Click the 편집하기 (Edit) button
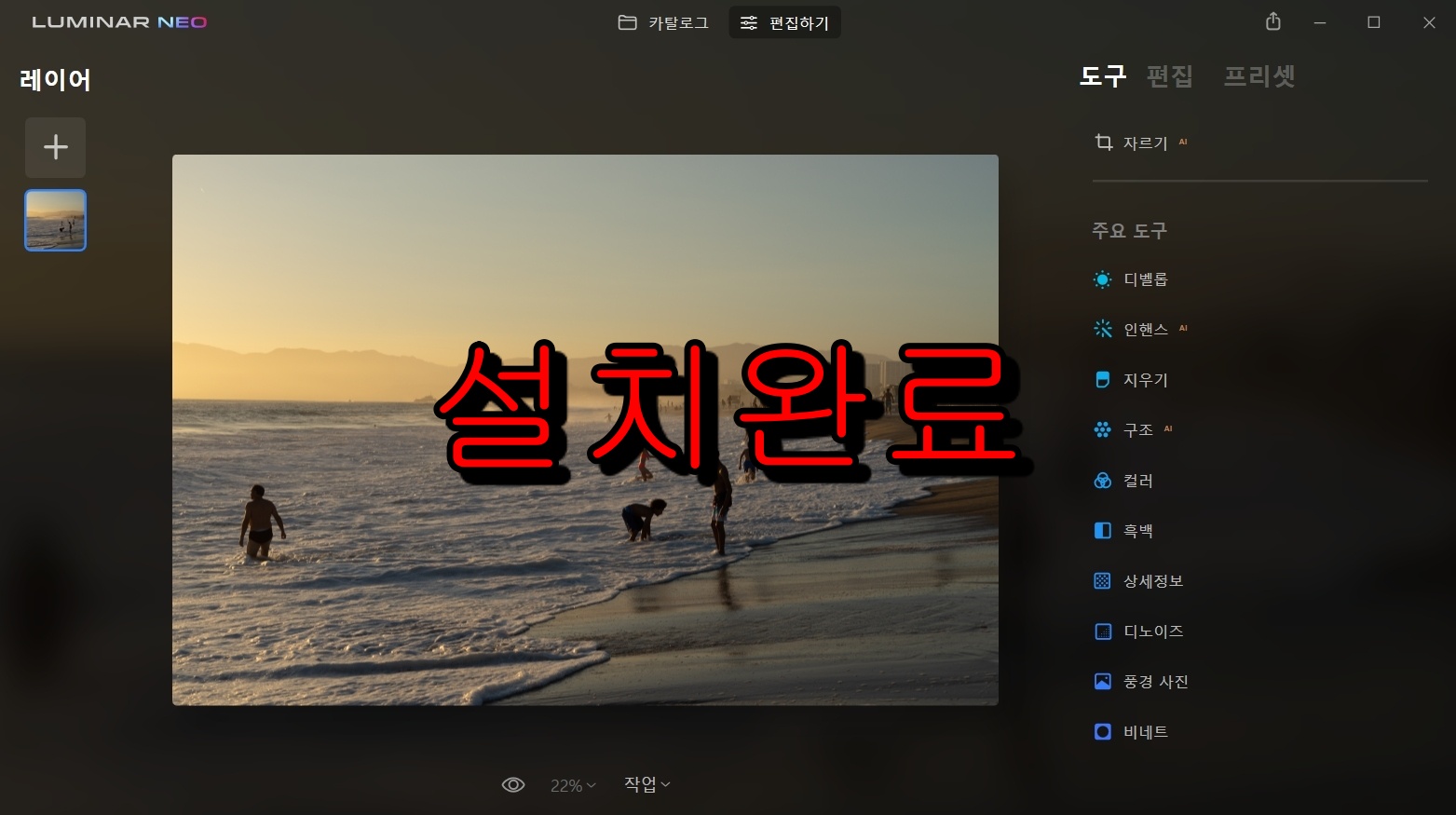The width and height of the screenshot is (1456, 815). tap(784, 21)
